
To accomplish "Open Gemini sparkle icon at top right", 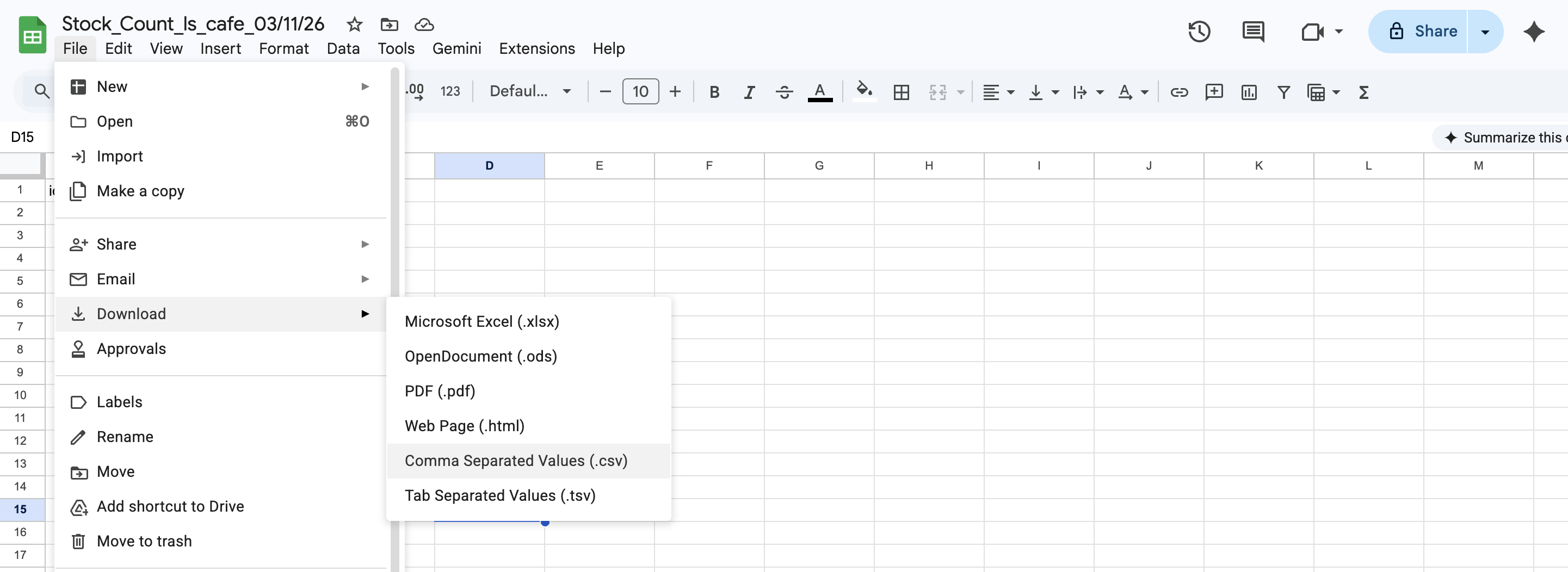I will coord(1534,32).
